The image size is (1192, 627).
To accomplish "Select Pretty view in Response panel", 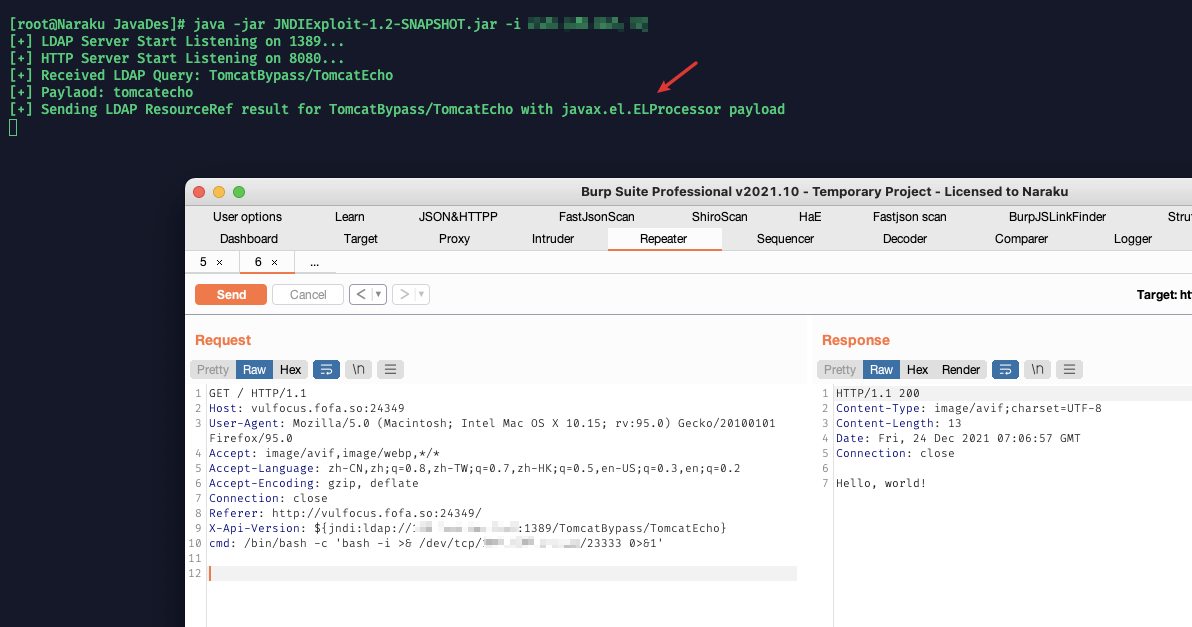I will click(840, 369).
